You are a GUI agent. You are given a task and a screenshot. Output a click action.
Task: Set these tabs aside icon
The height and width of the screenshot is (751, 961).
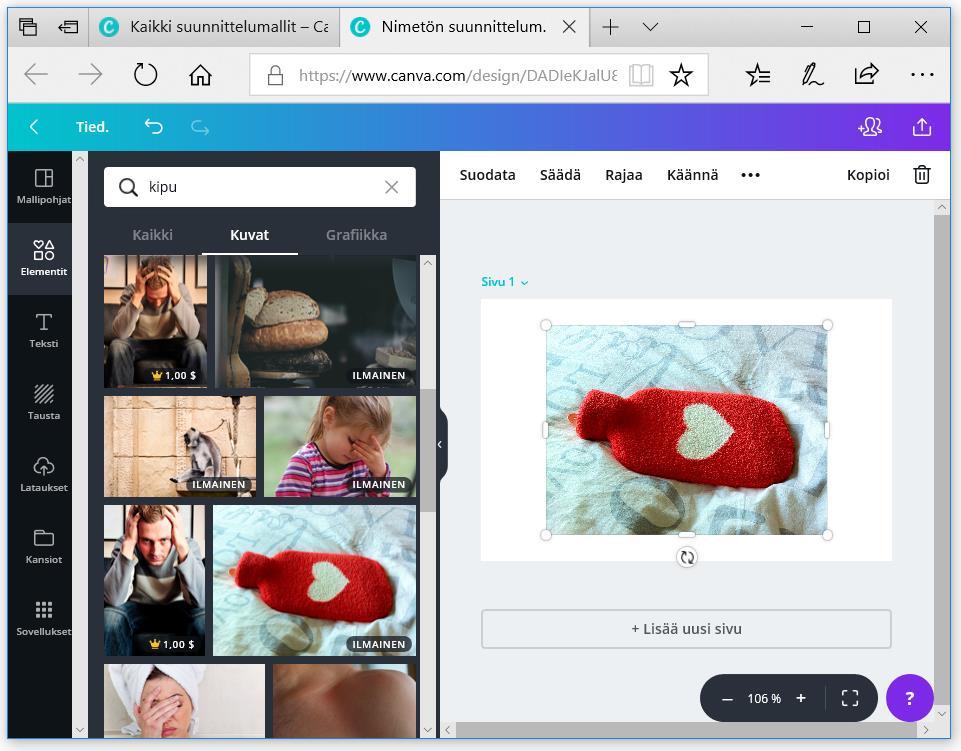68,27
